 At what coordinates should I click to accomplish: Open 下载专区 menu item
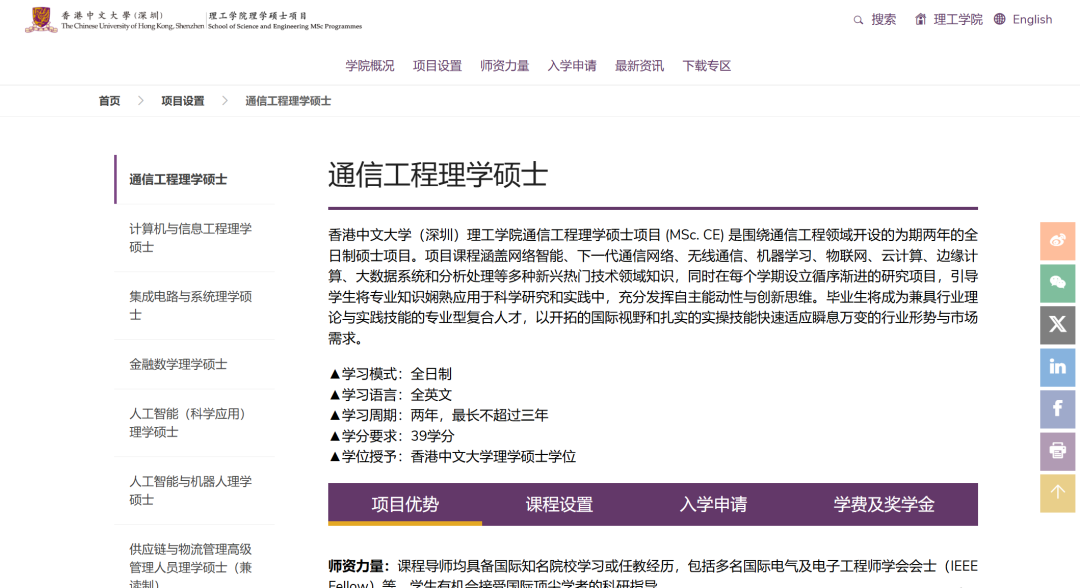click(x=707, y=65)
